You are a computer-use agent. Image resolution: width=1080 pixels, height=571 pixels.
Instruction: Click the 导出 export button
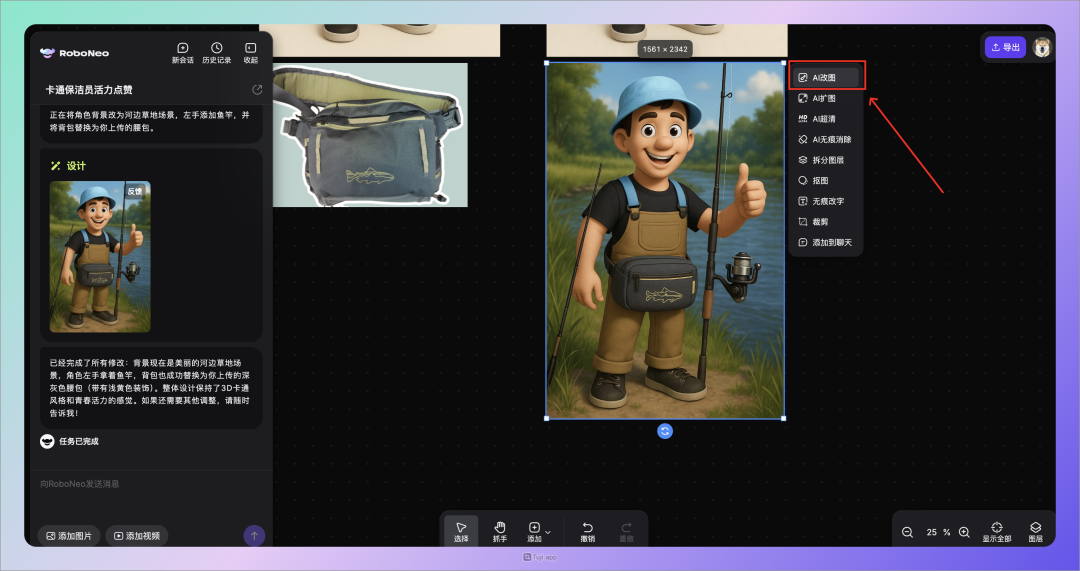pyautogui.click(x=1005, y=47)
